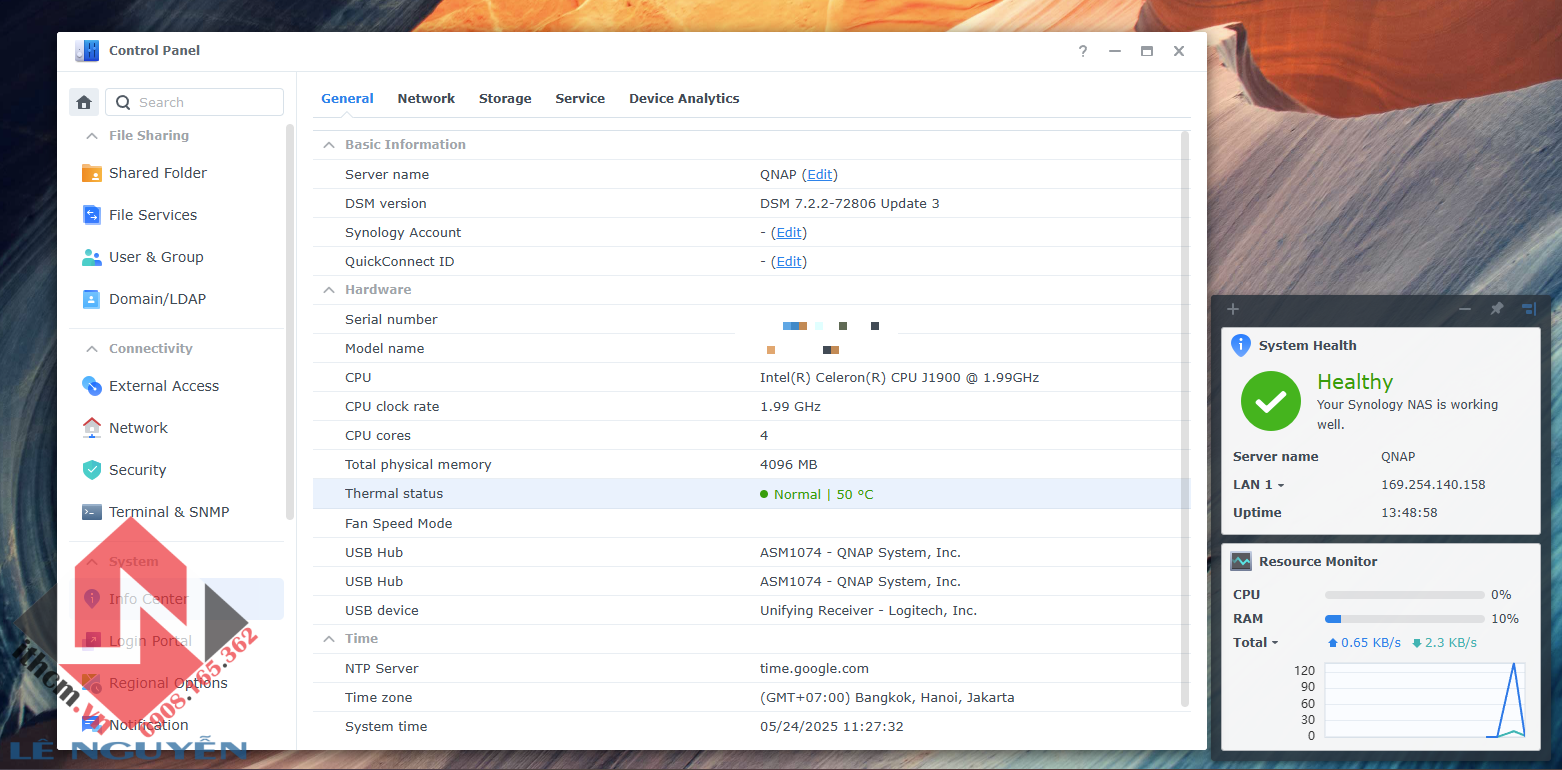This screenshot has height=770, width=1562.
Task: Add a widget with the plus icon
Action: pyautogui.click(x=1233, y=309)
